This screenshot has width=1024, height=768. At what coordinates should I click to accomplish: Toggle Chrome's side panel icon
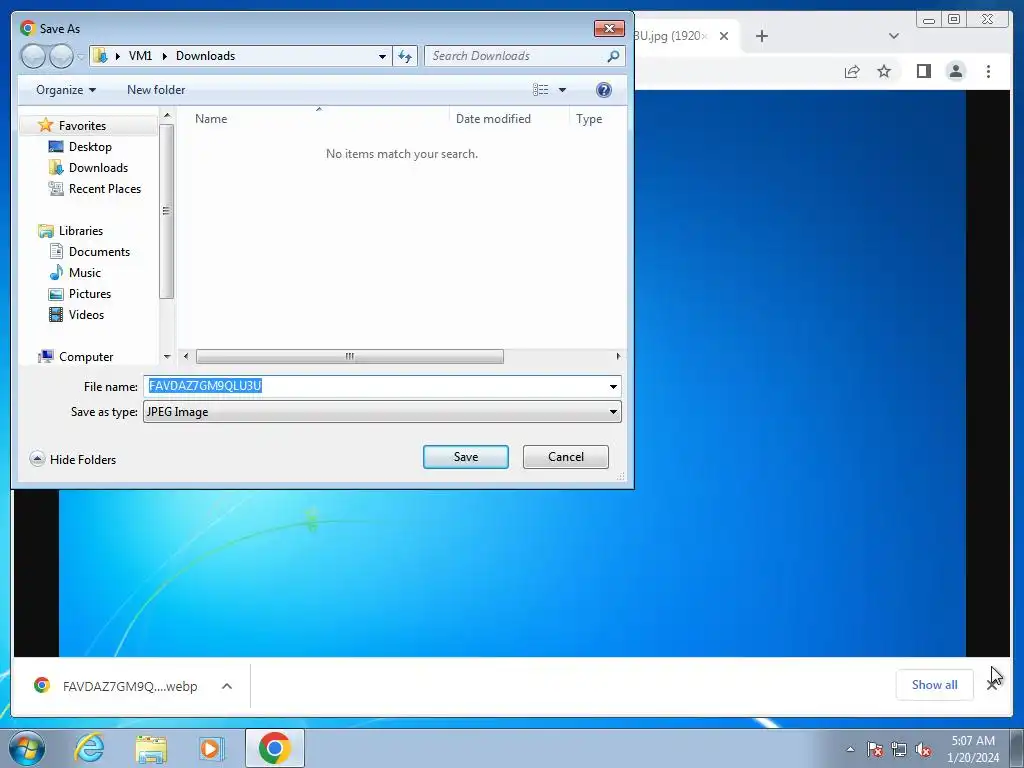point(923,71)
